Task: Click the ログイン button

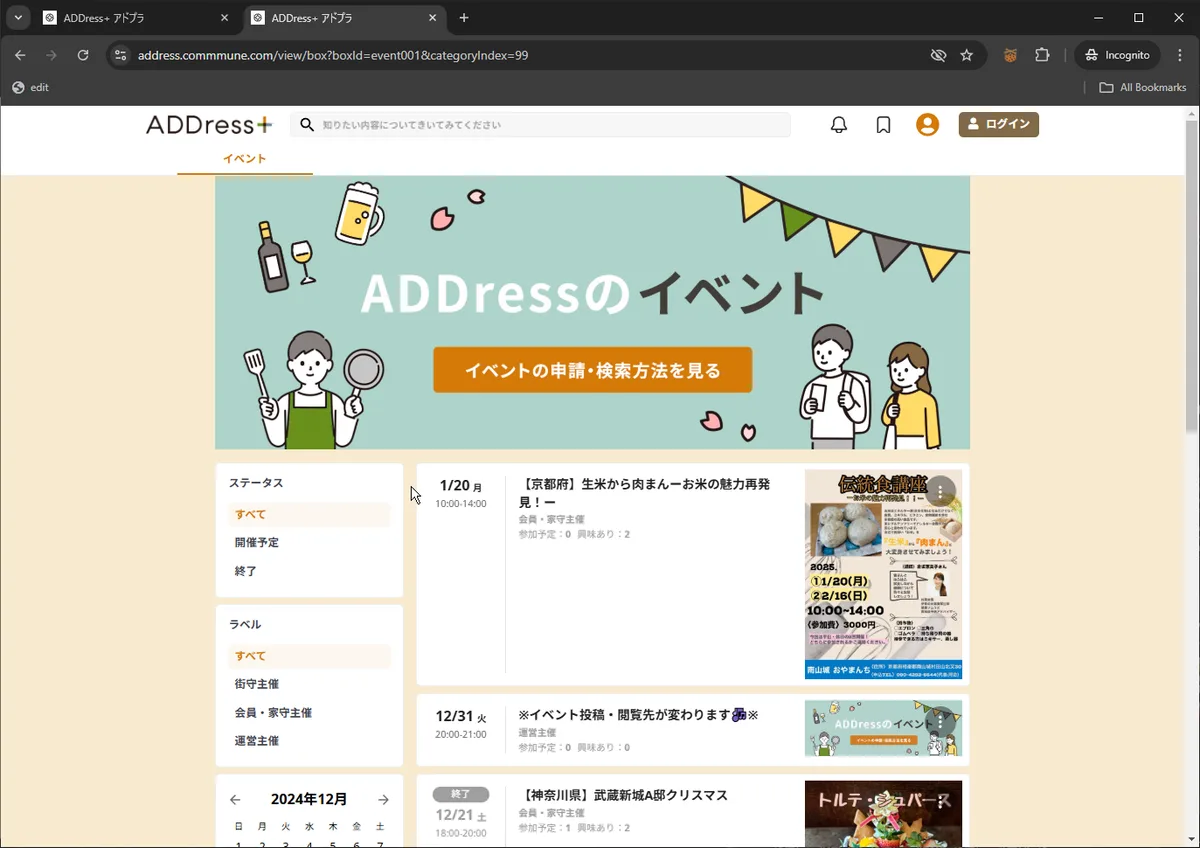Action: click(x=998, y=124)
